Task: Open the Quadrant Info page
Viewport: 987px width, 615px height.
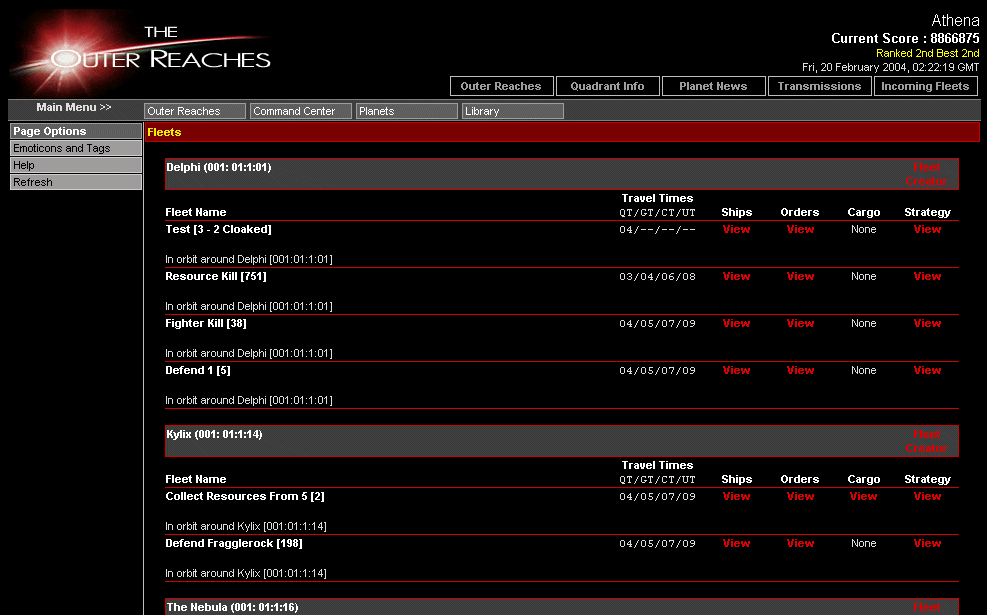Action: [x=607, y=86]
